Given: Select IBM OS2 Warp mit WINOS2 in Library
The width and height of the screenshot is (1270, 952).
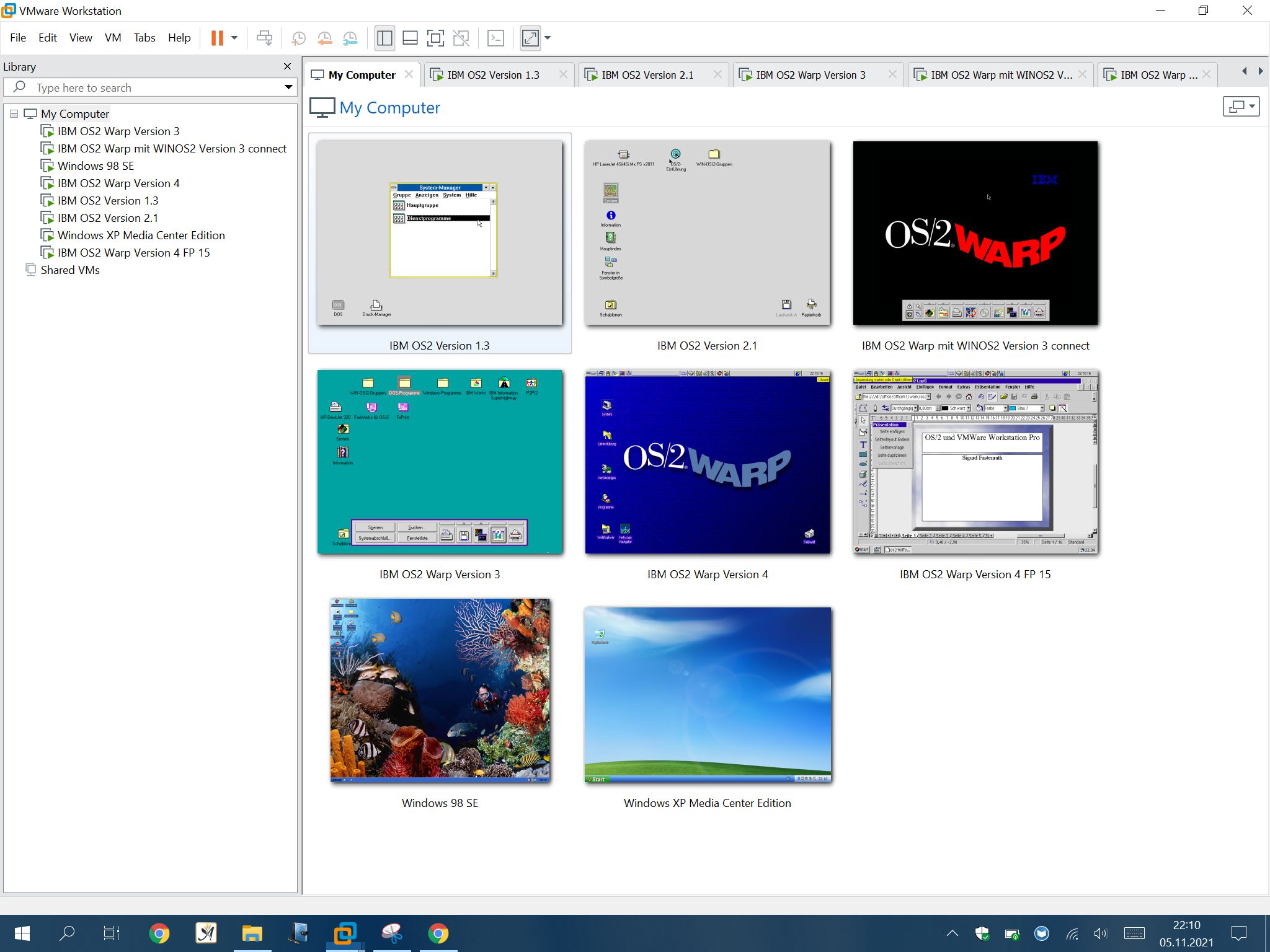Looking at the screenshot, I should coord(172,149).
